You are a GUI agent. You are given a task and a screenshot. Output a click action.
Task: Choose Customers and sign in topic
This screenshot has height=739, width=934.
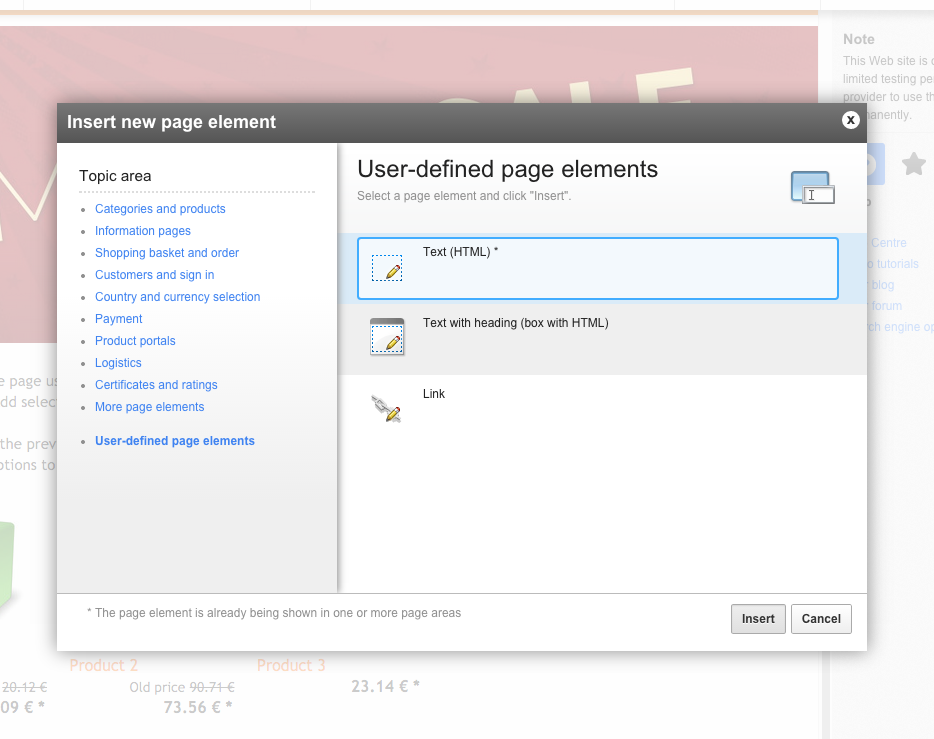pyautogui.click(x=154, y=275)
